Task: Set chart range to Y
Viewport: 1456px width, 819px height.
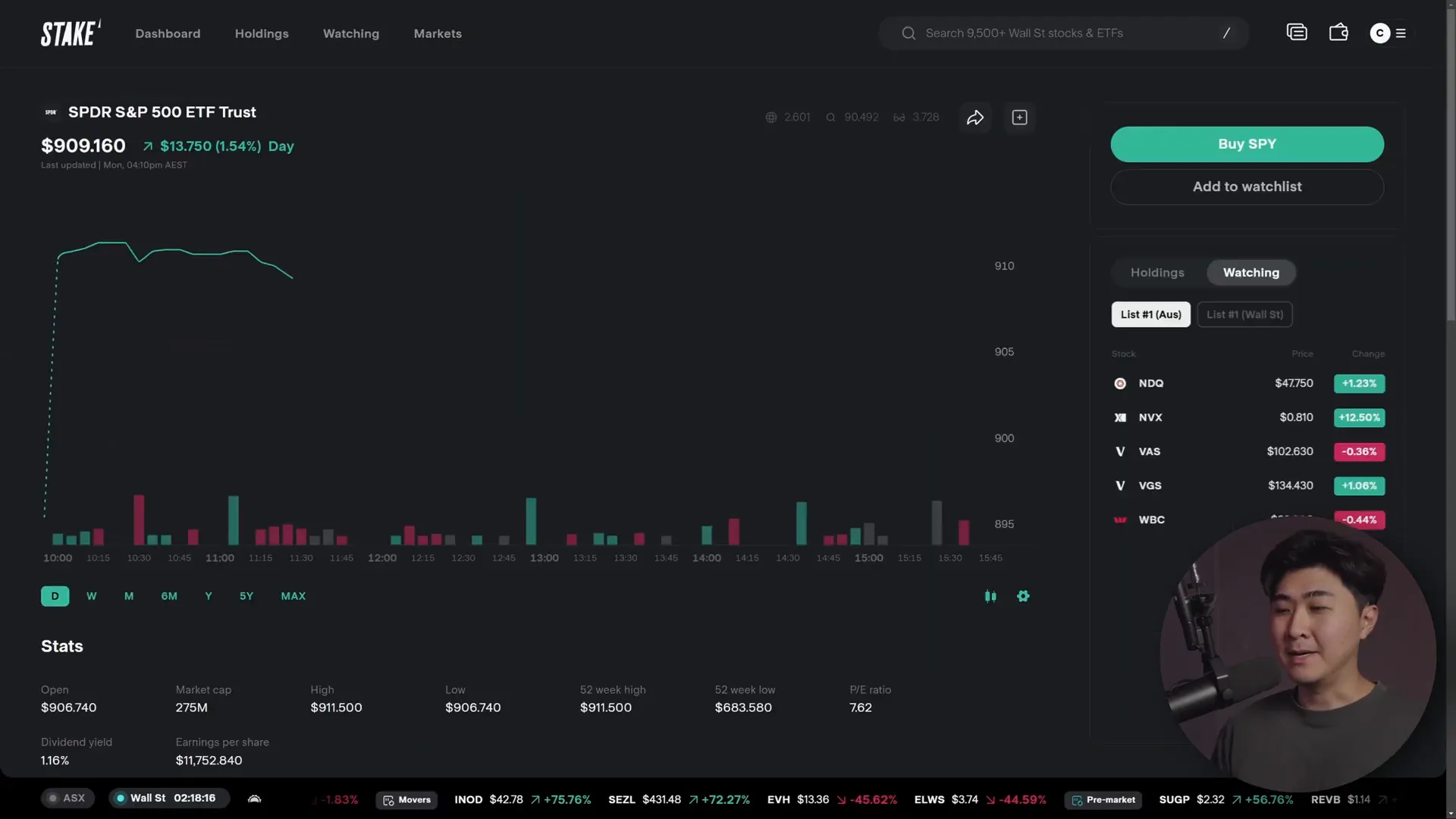Action: point(209,596)
